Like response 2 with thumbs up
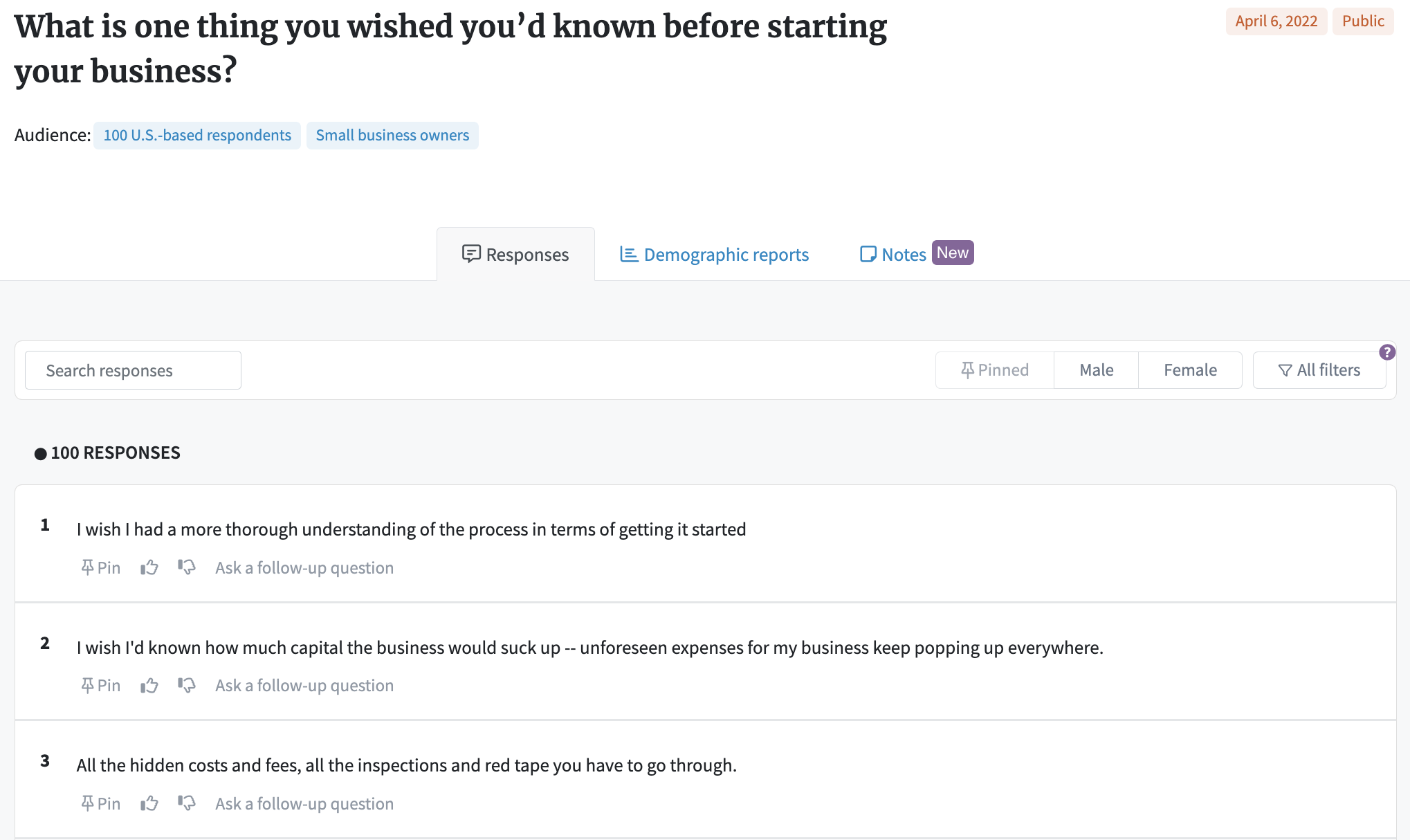The image size is (1410, 840). point(149,686)
